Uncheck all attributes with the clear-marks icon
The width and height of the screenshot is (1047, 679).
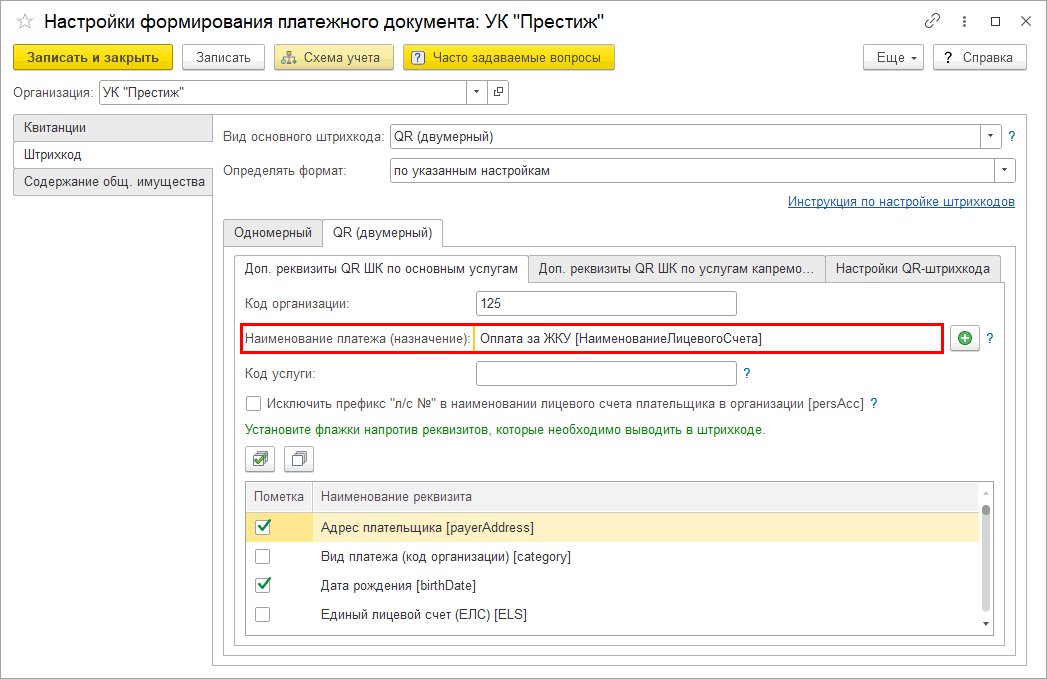click(298, 459)
